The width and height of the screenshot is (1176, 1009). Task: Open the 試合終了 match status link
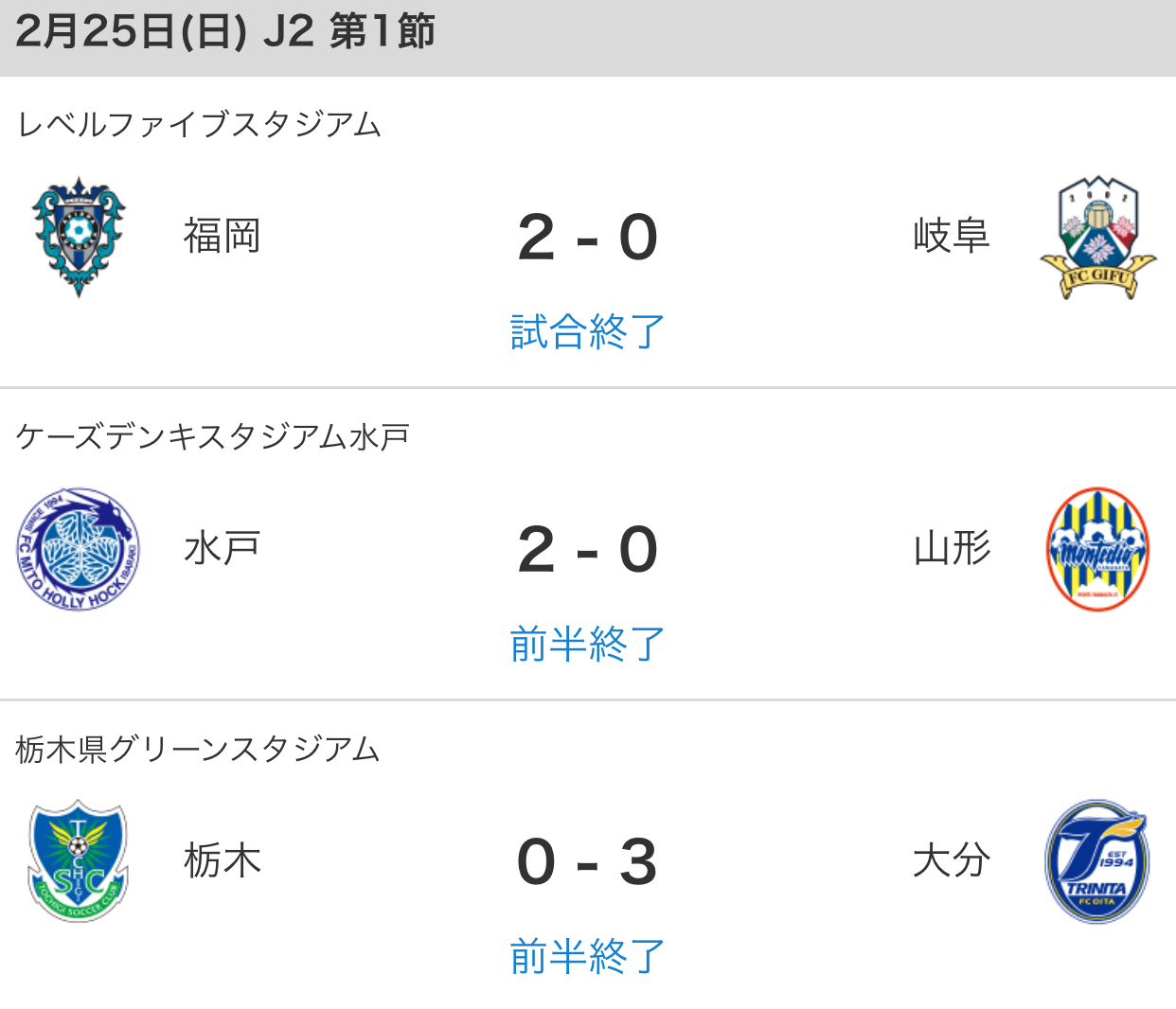[x=587, y=332]
